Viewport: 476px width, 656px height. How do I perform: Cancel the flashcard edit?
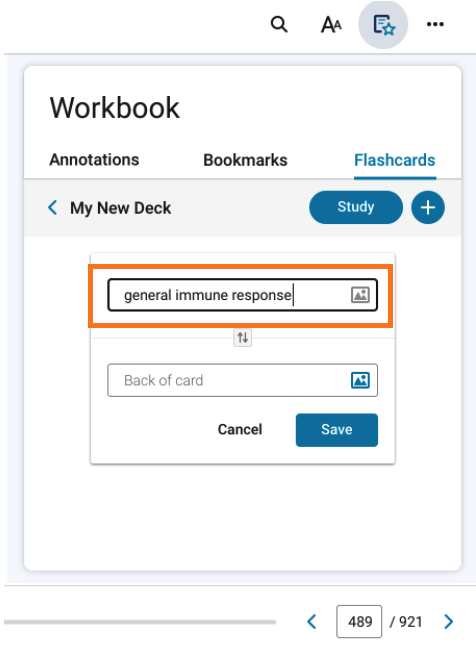coord(240,430)
